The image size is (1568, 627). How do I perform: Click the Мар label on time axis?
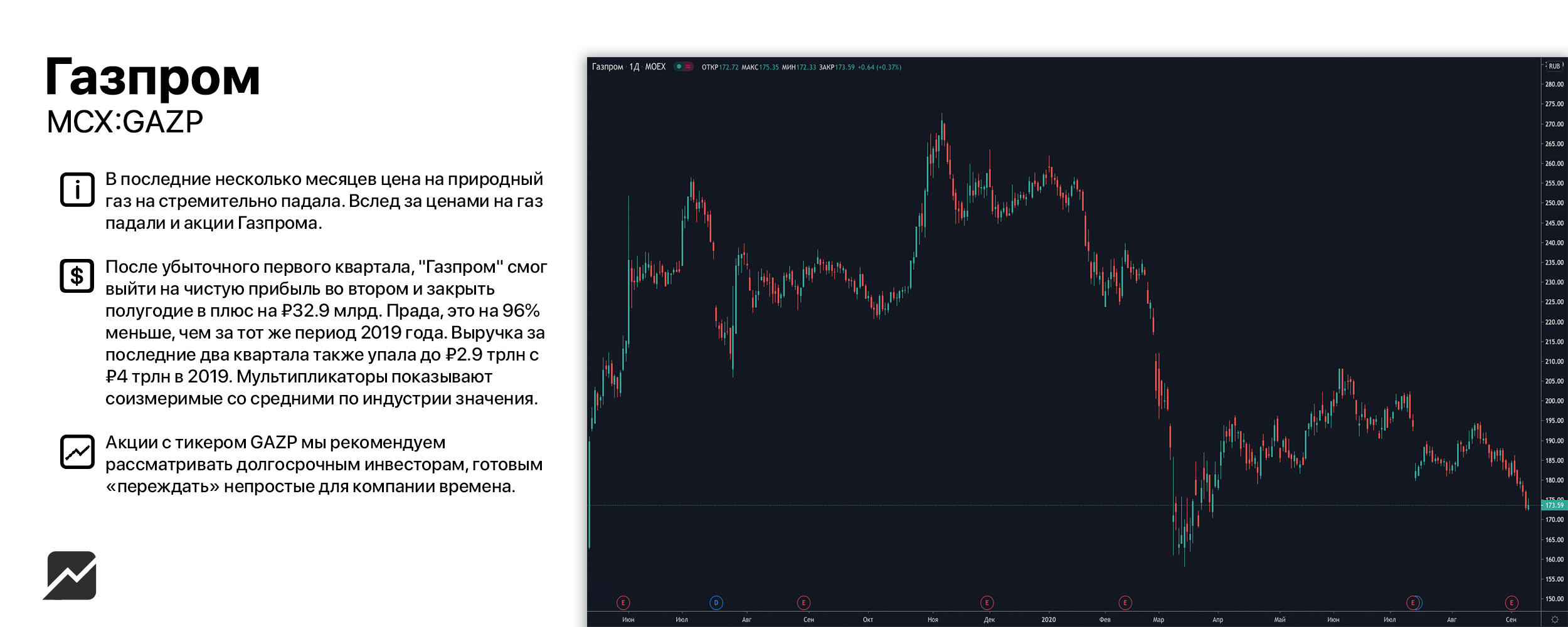[1158, 619]
